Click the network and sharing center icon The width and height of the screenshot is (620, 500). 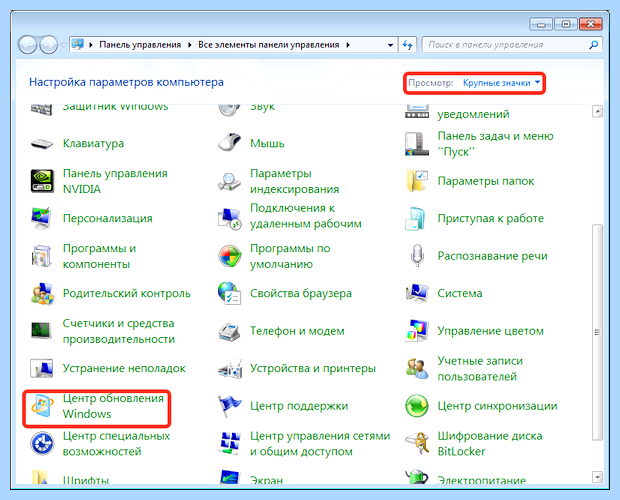[x=230, y=443]
